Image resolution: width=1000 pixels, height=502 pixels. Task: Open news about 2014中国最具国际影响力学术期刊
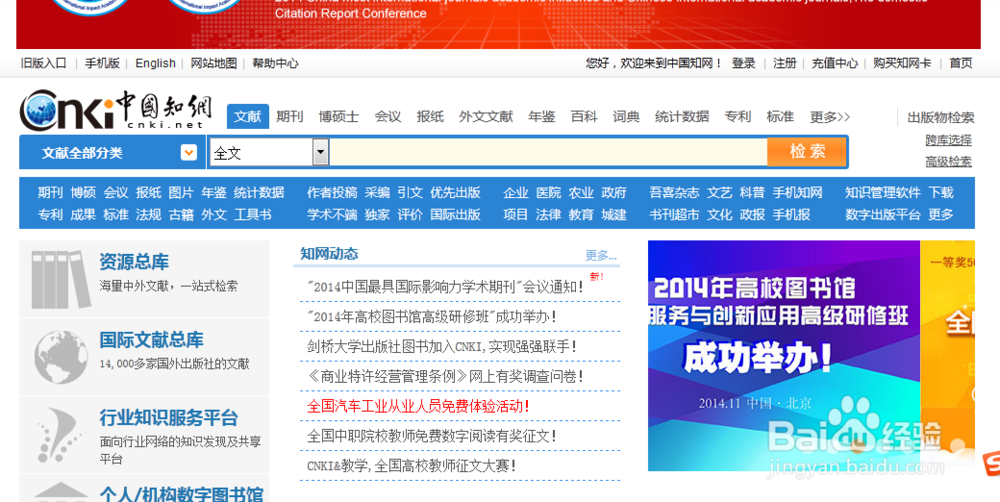(445, 287)
